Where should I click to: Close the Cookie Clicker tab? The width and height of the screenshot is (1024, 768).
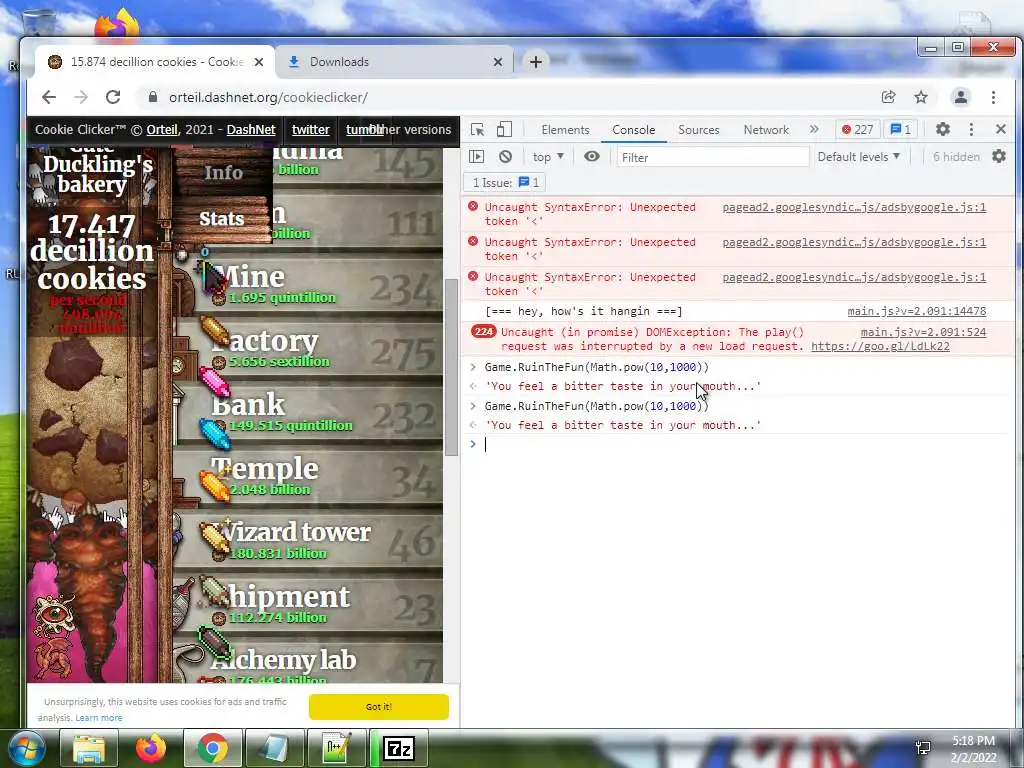pyautogui.click(x=259, y=62)
